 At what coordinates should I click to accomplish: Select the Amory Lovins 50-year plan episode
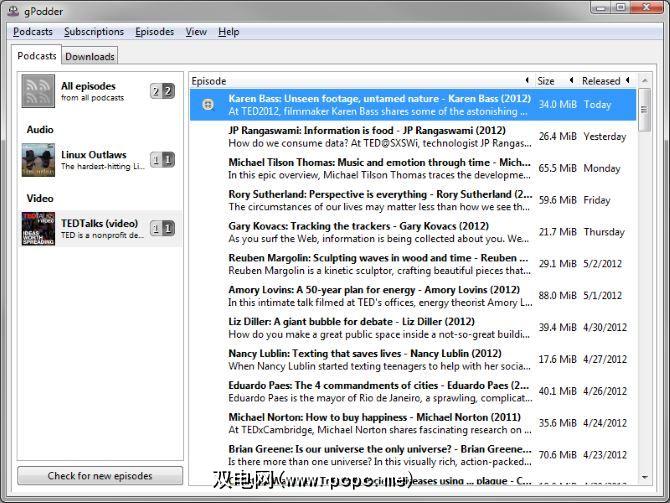[380, 296]
